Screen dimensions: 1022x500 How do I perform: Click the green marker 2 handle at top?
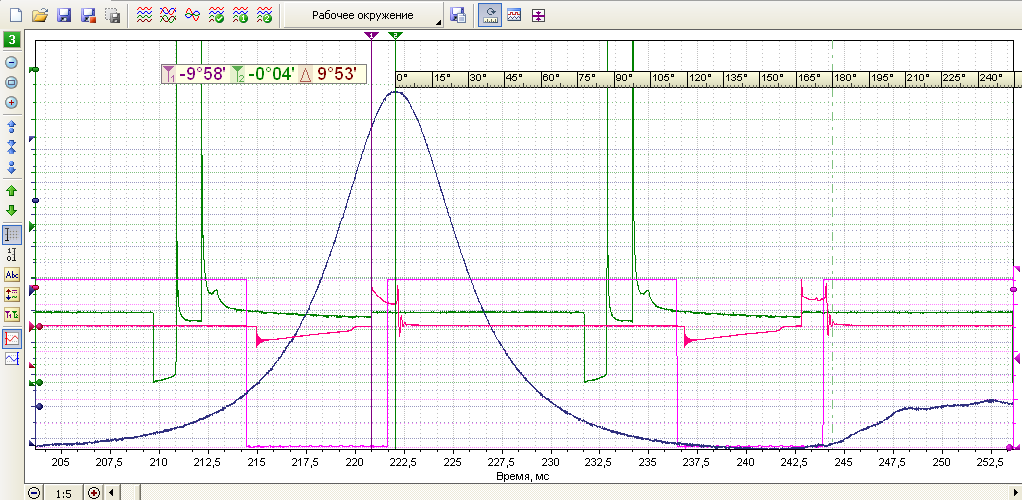(x=396, y=35)
